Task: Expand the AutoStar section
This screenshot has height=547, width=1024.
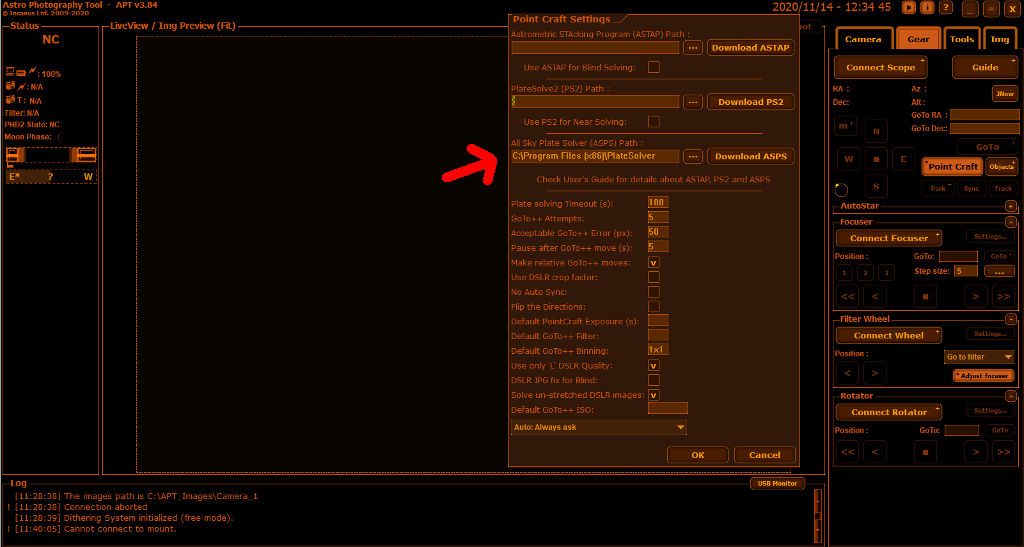Action: click(1010, 206)
